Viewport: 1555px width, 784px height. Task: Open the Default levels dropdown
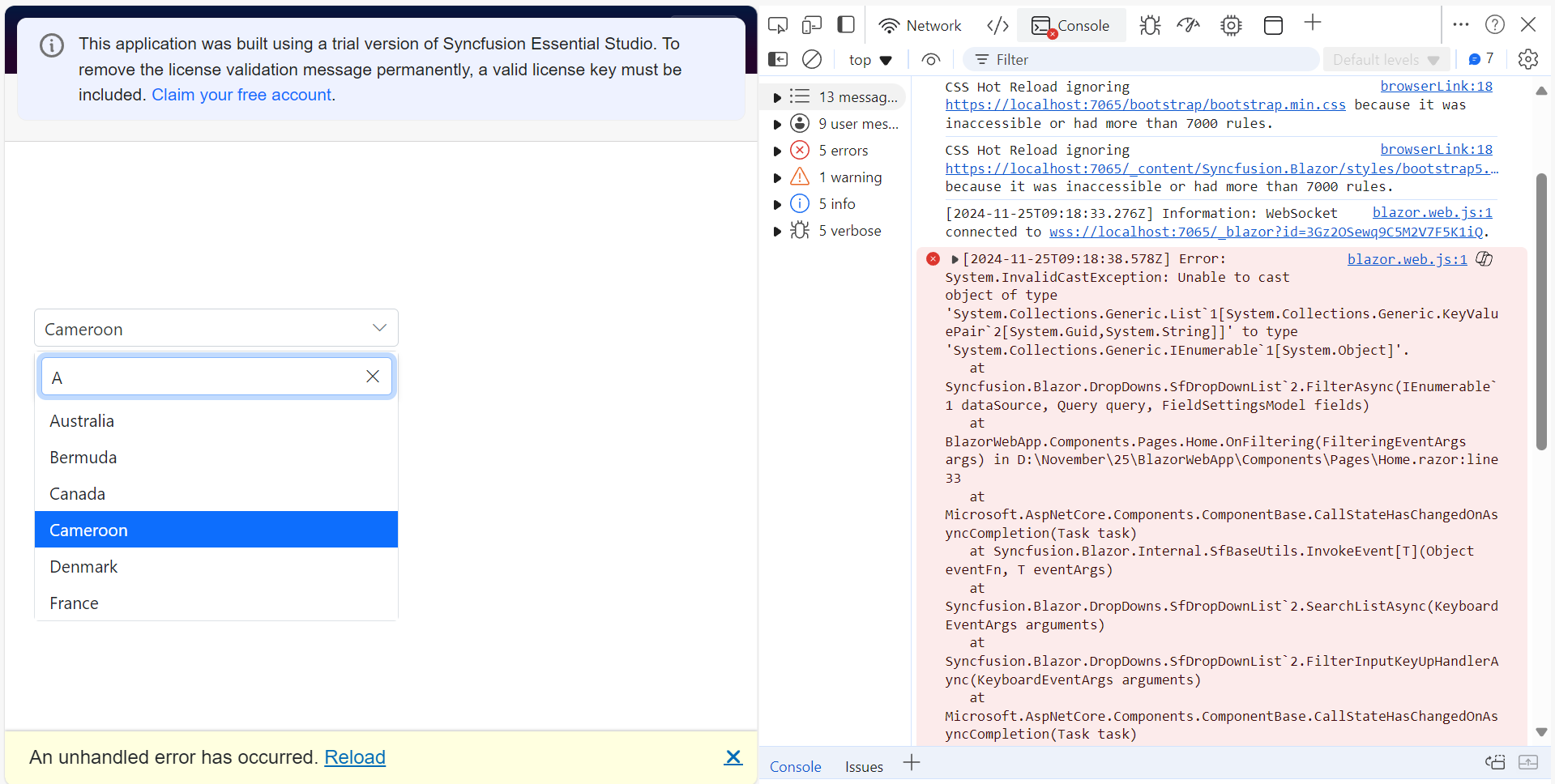pyautogui.click(x=1386, y=60)
